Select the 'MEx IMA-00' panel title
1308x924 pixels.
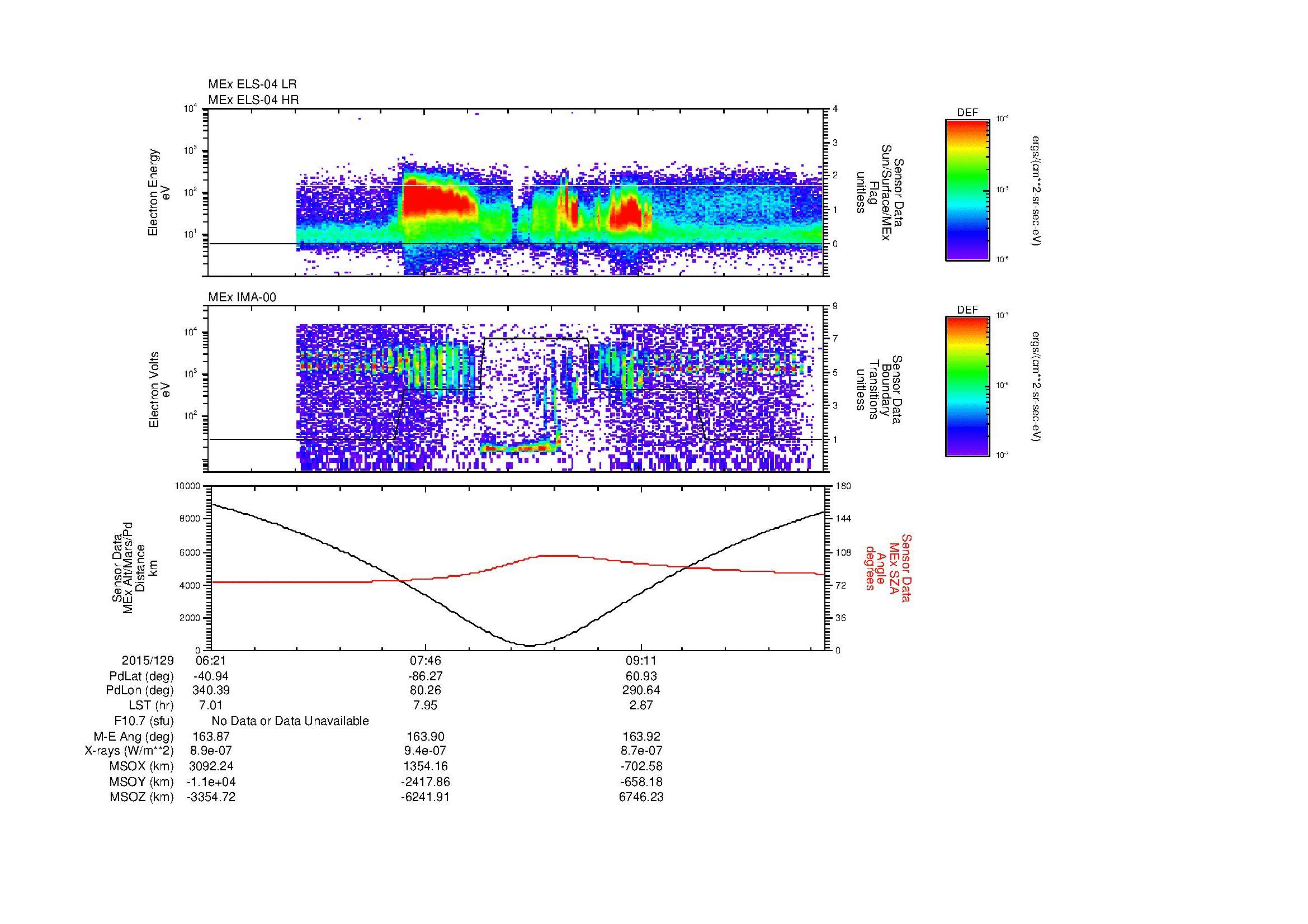click(x=242, y=297)
